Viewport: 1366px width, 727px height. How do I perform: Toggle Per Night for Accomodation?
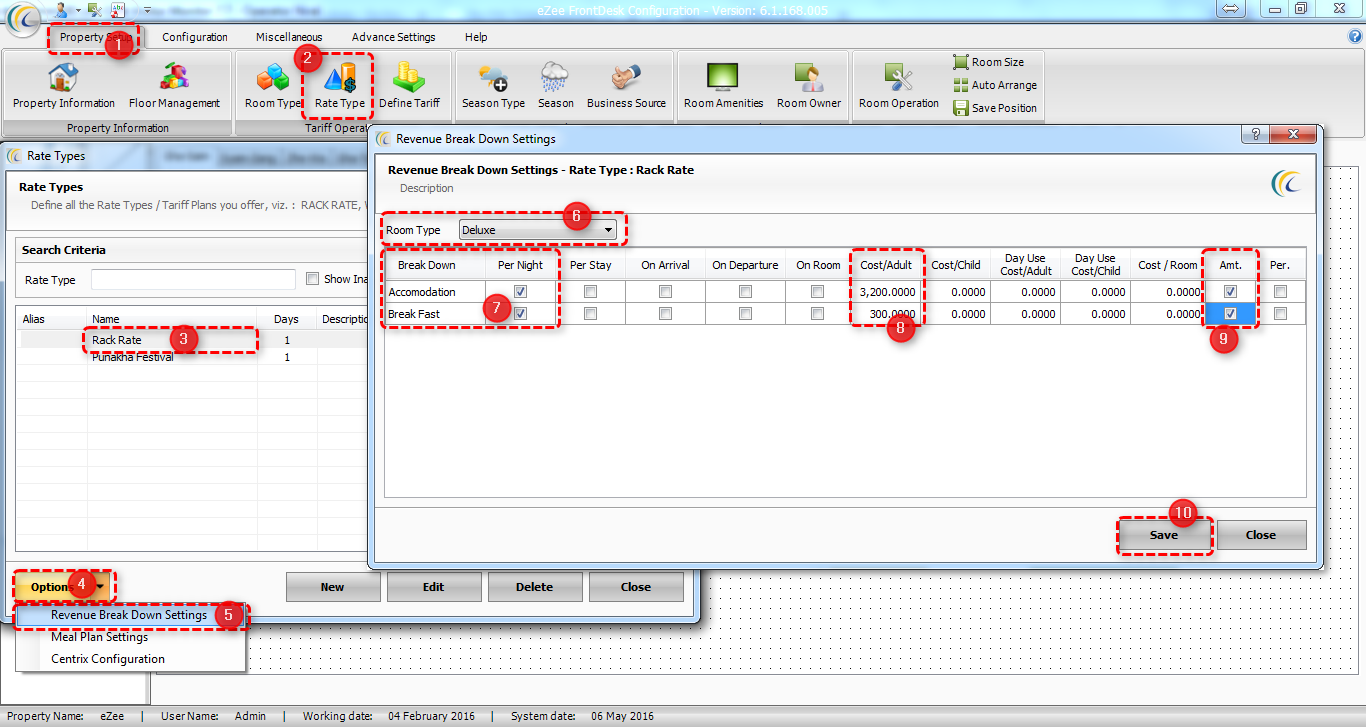coord(520,292)
